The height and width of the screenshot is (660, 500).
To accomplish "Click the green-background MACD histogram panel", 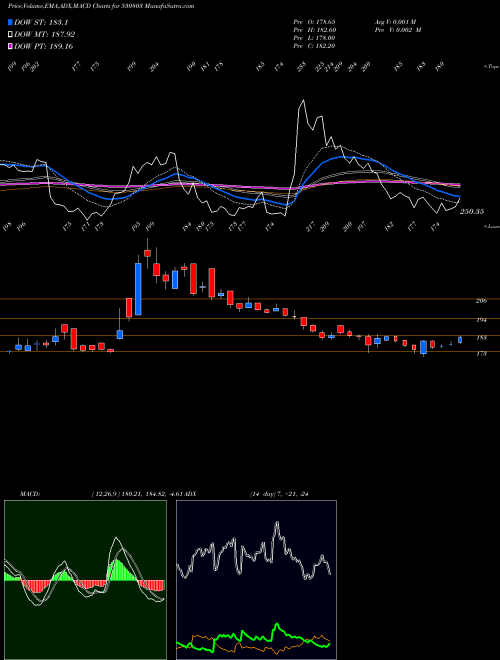I will click(85, 580).
